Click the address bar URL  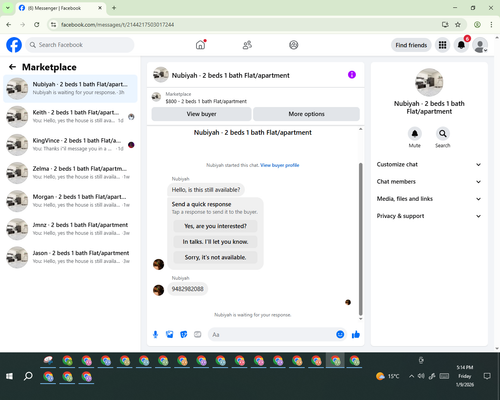(x=117, y=25)
